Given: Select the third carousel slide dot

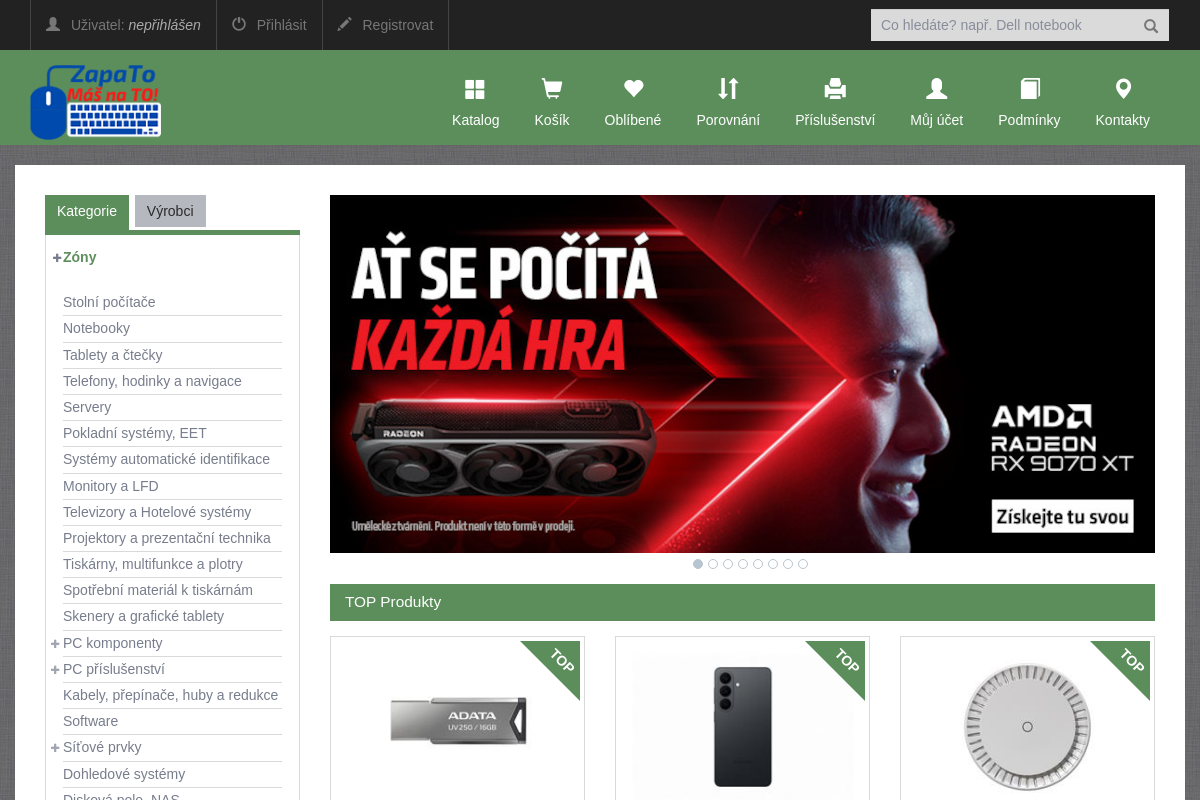Looking at the screenshot, I should click(728, 564).
